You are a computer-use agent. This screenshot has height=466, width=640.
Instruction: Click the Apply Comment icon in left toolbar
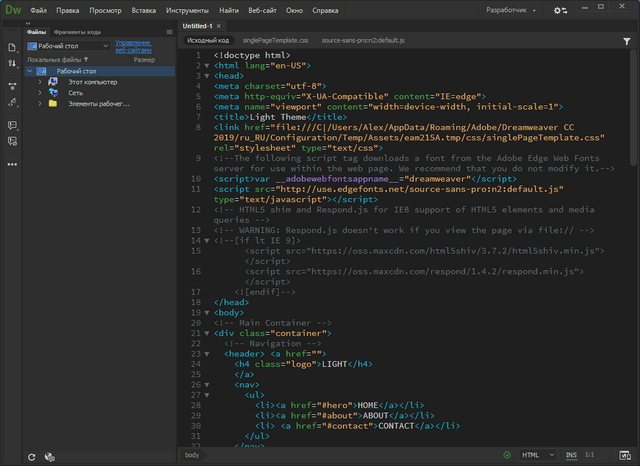(12, 126)
